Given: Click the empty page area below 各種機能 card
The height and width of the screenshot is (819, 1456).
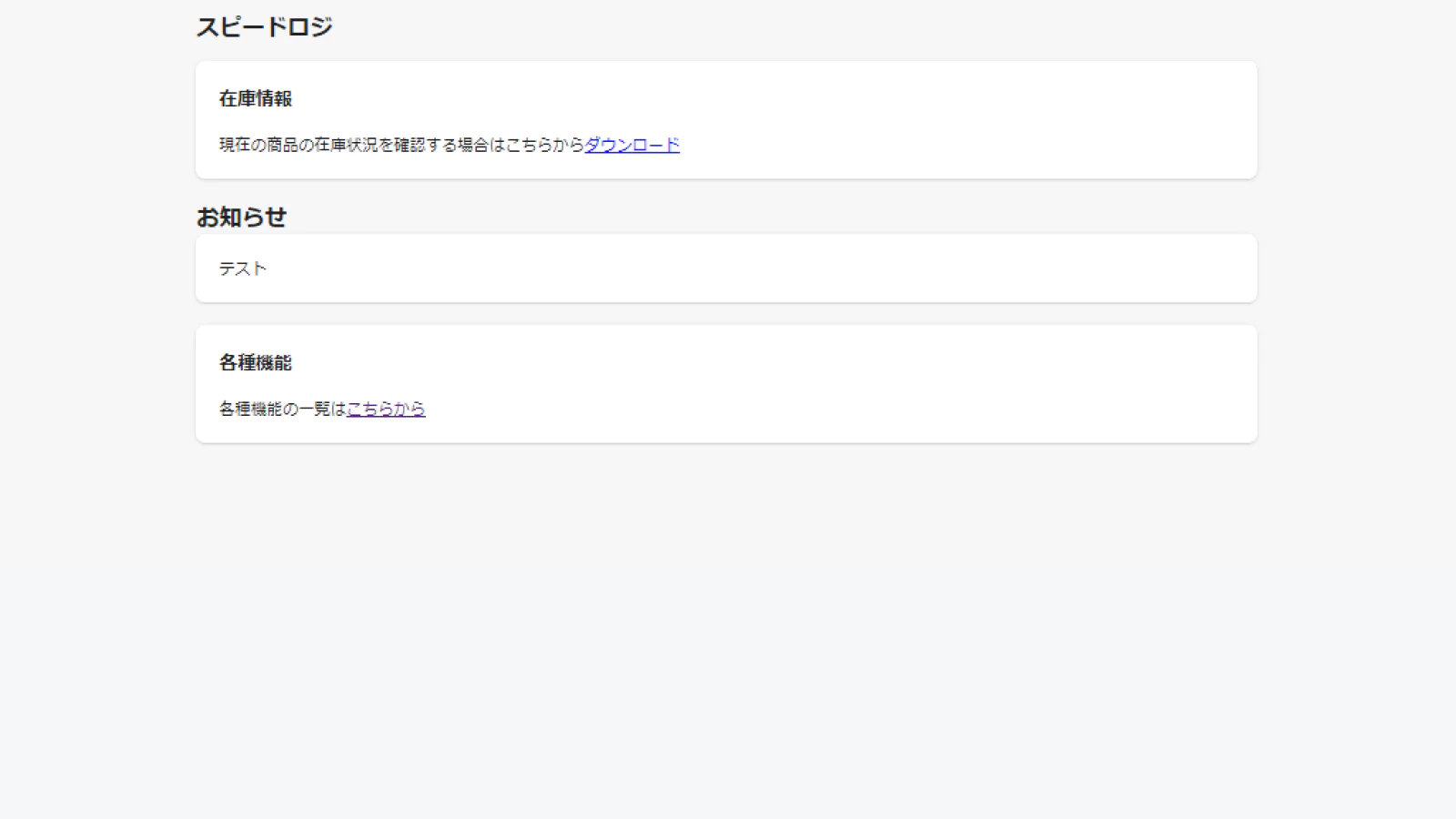Looking at the screenshot, I should tap(728, 619).
